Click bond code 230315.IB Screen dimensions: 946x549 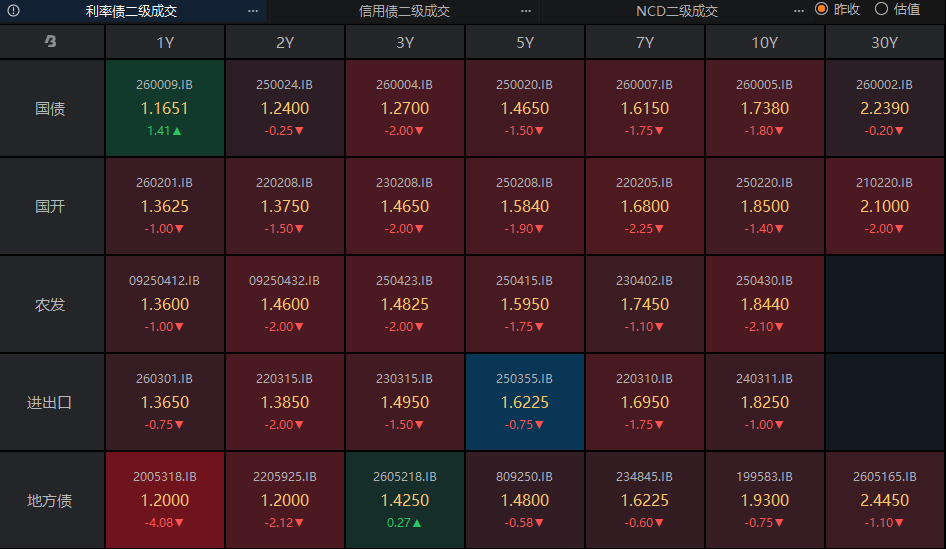[404, 379]
